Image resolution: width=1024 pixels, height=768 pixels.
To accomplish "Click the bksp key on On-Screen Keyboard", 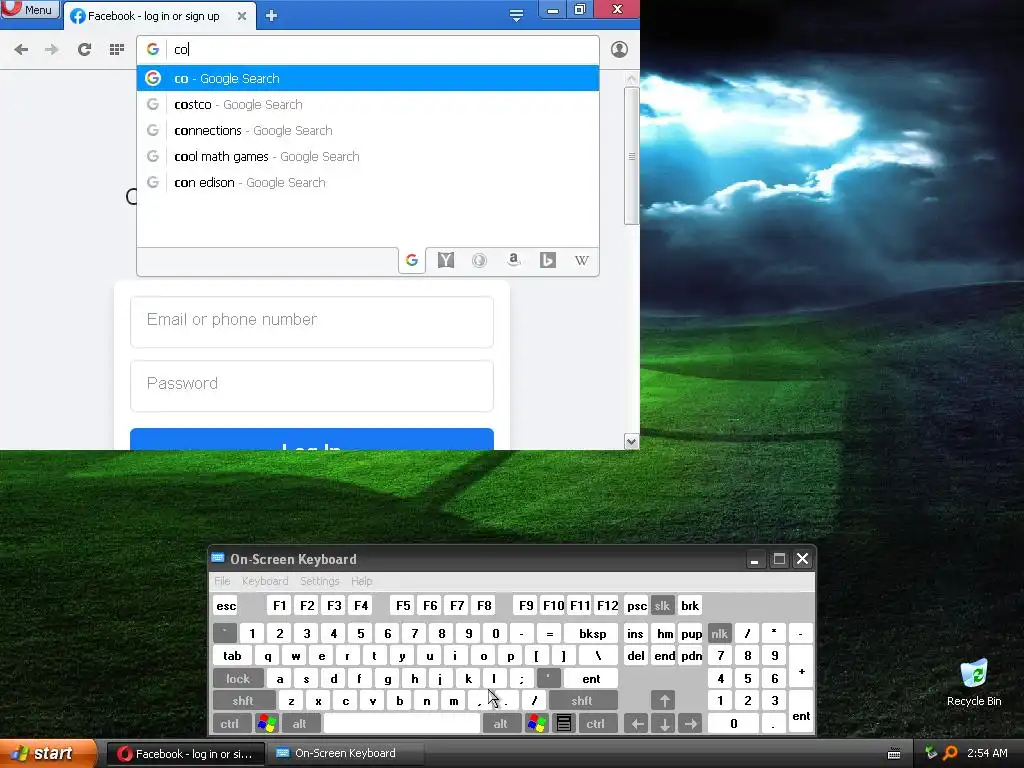I will tap(592, 633).
